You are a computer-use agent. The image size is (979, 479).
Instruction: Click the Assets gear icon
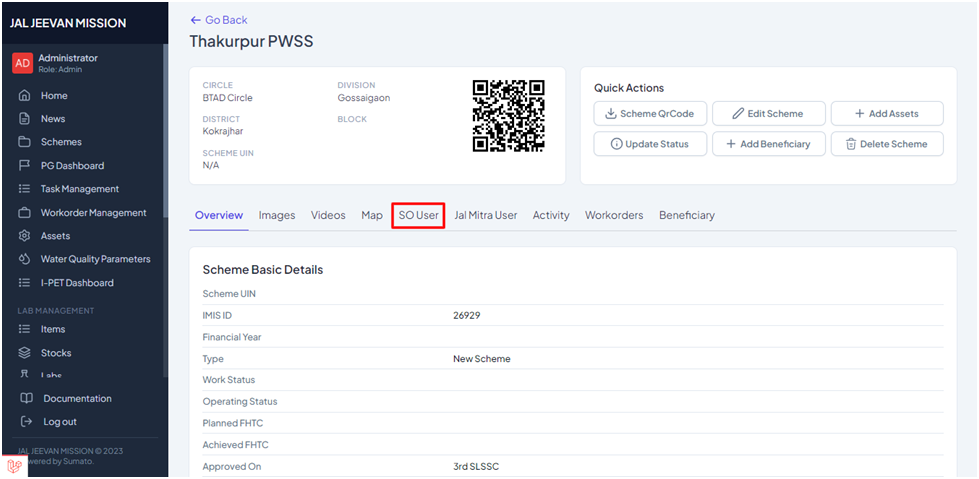click(26, 236)
